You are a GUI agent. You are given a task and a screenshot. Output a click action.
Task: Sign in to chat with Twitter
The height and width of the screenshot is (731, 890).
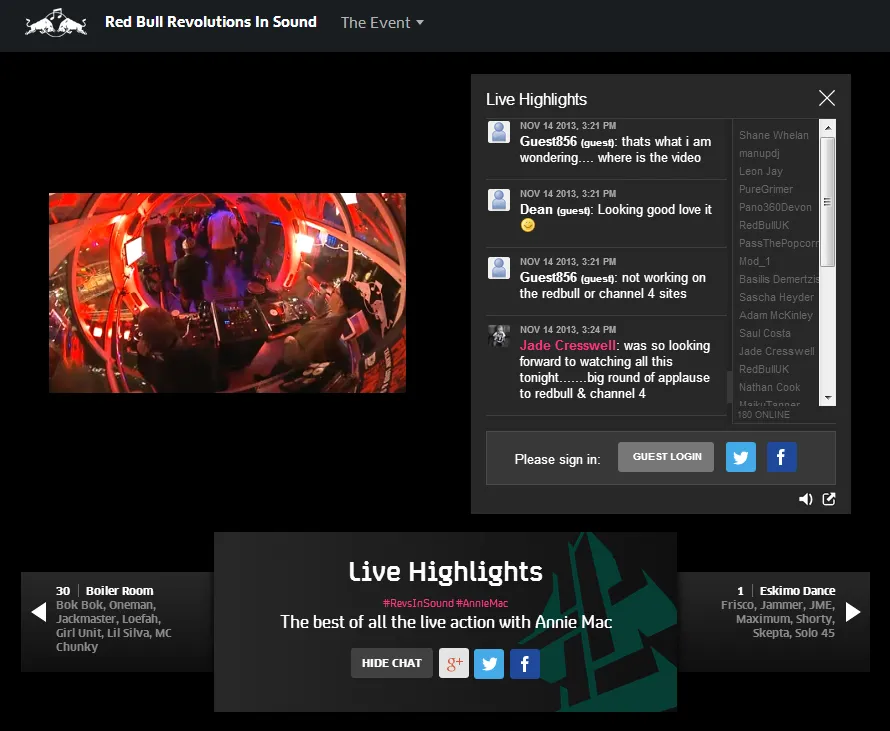741,457
